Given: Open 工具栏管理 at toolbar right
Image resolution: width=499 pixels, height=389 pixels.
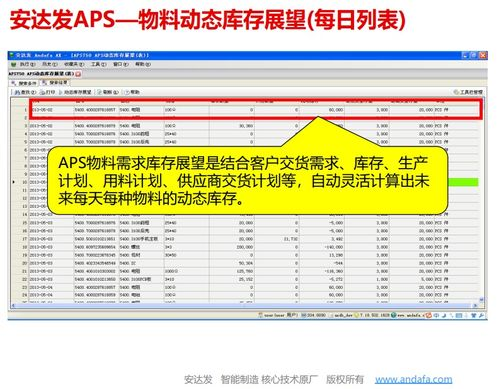Looking at the screenshot, I should (468, 92).
